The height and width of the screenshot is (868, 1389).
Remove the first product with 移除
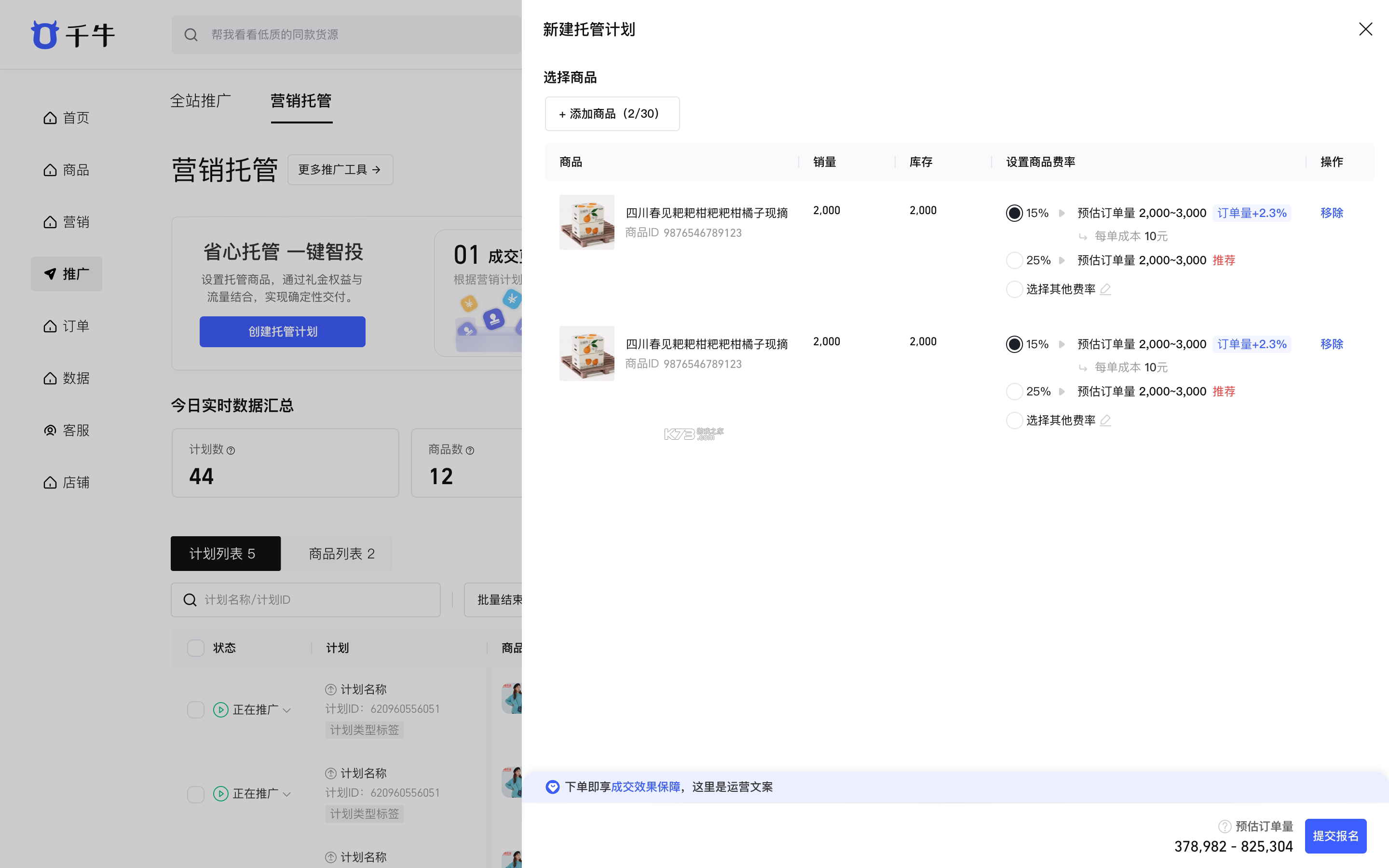coord(1332,213)
